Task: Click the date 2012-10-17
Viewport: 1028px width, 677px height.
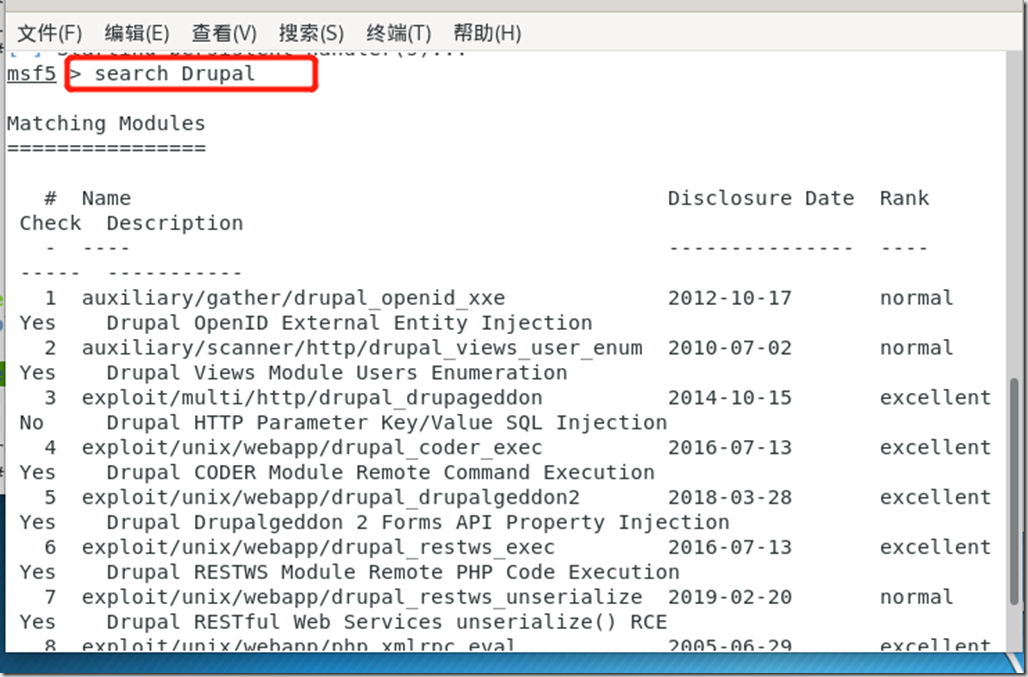Action: pos(730,298)
